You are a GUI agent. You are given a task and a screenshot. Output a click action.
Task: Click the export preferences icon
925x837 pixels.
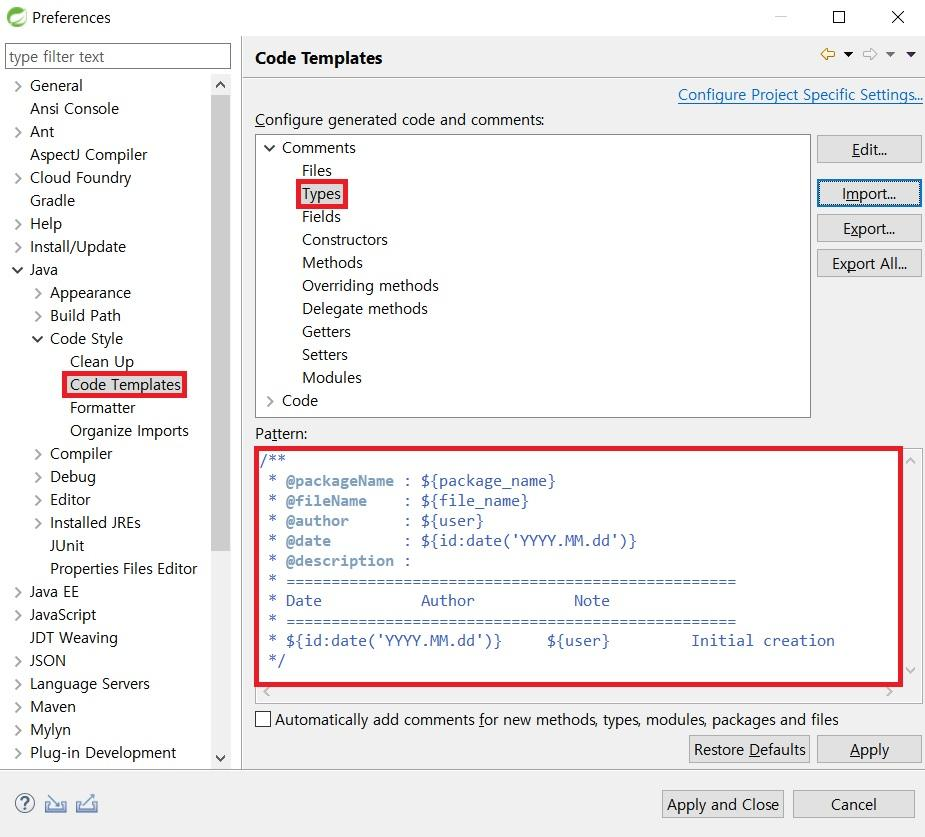87,803
